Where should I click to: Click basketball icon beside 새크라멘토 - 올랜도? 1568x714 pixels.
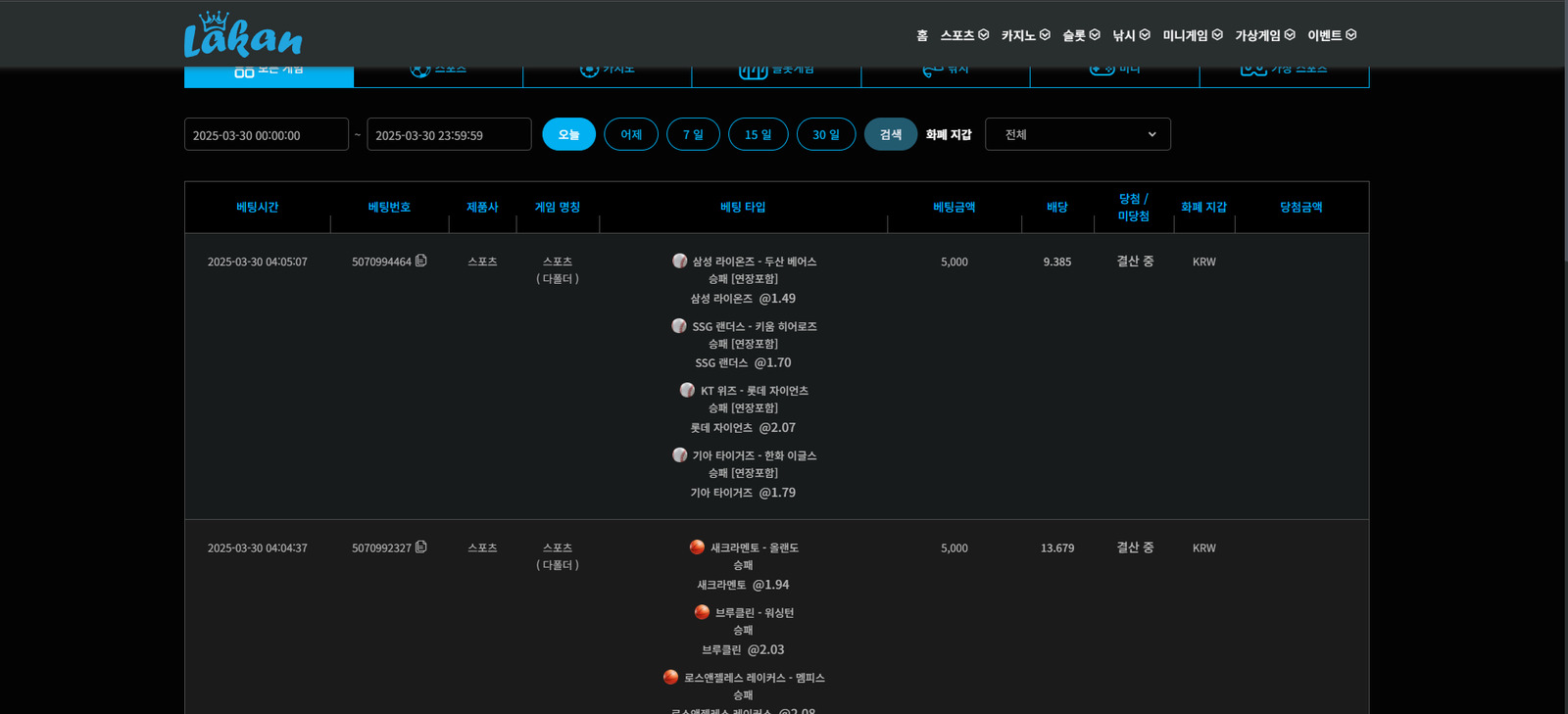697,547
